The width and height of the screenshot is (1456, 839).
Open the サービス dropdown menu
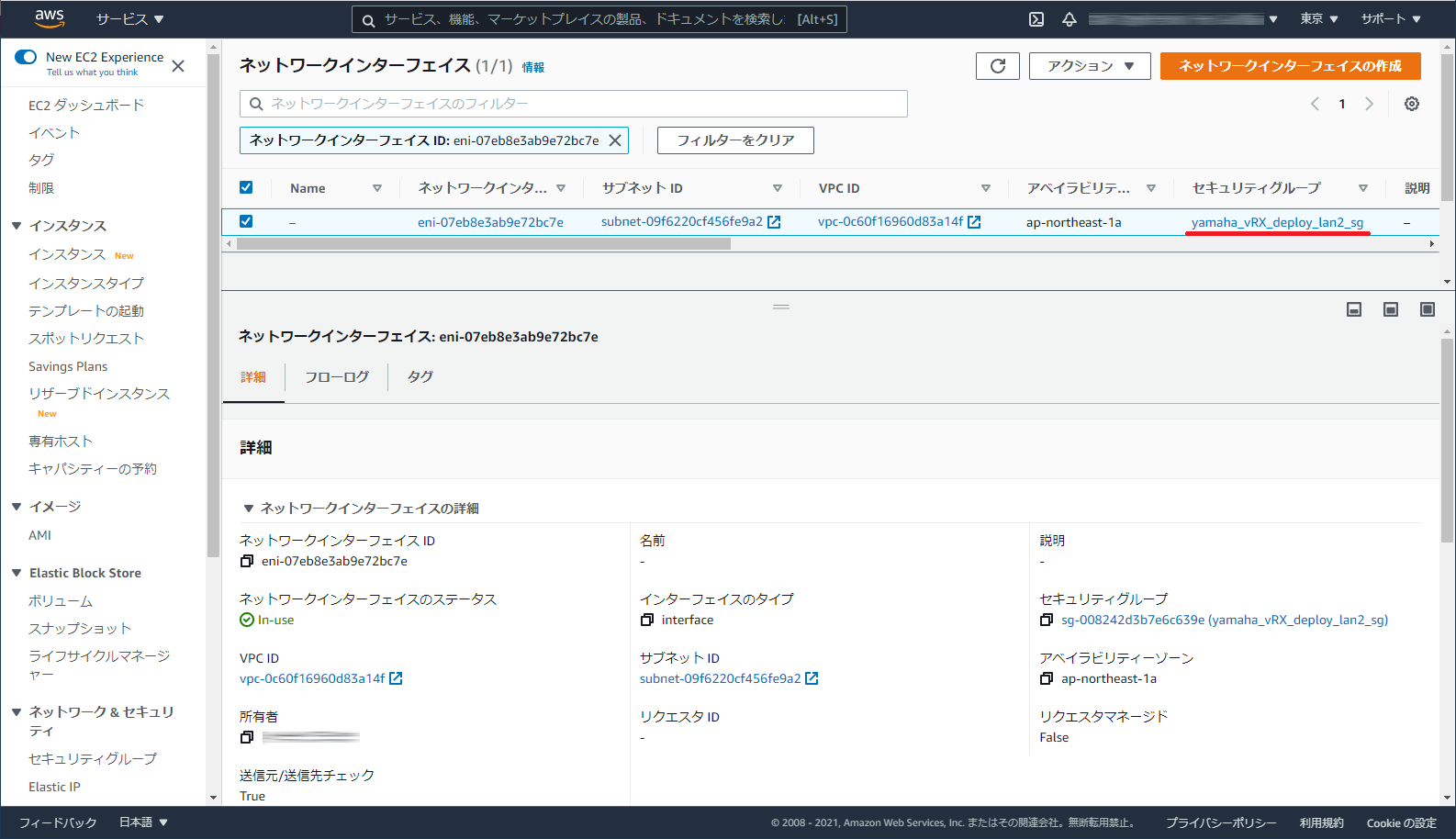(129, 19)
